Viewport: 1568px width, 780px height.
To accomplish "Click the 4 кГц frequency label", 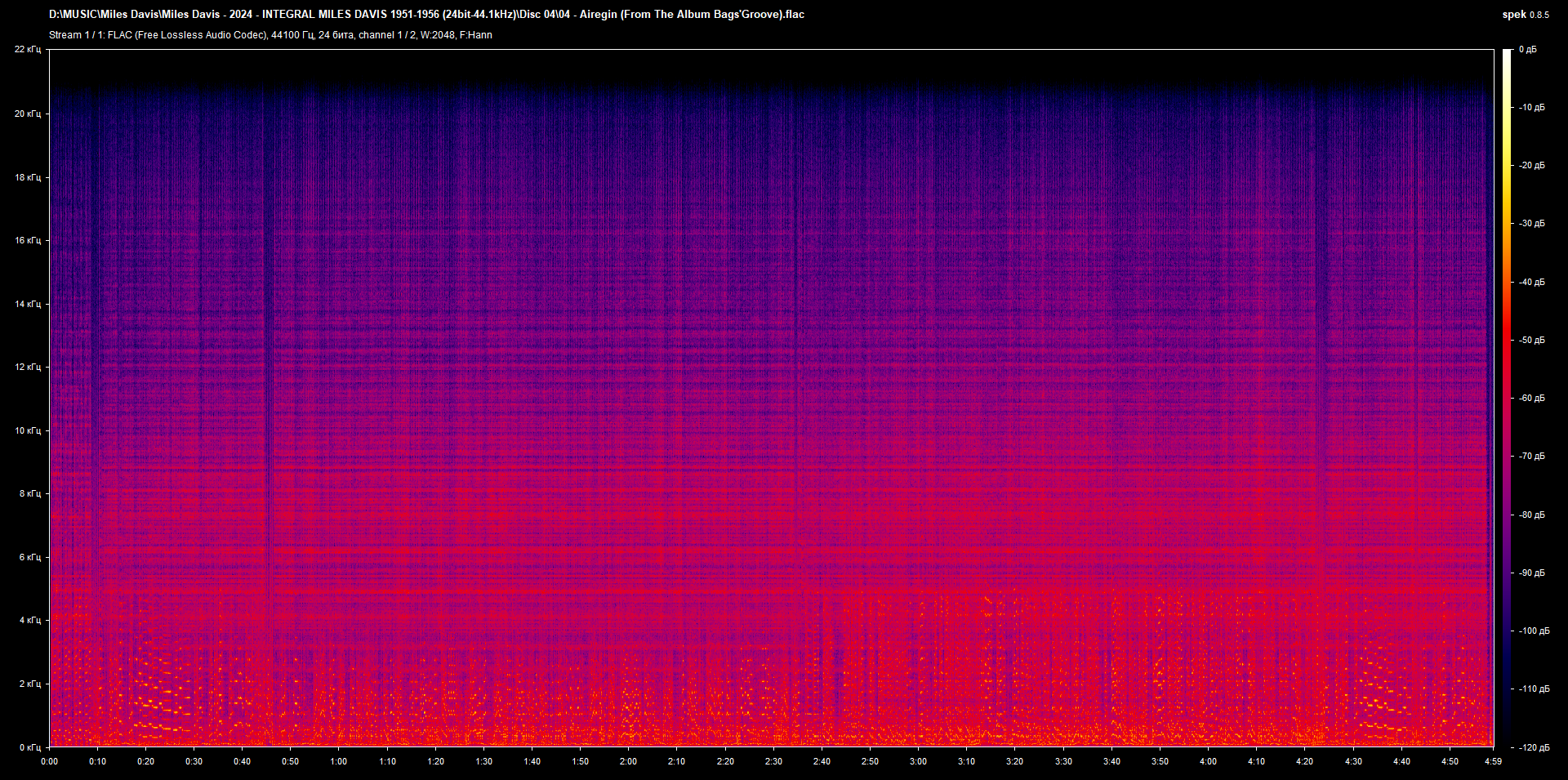I will tap(30, 620).
